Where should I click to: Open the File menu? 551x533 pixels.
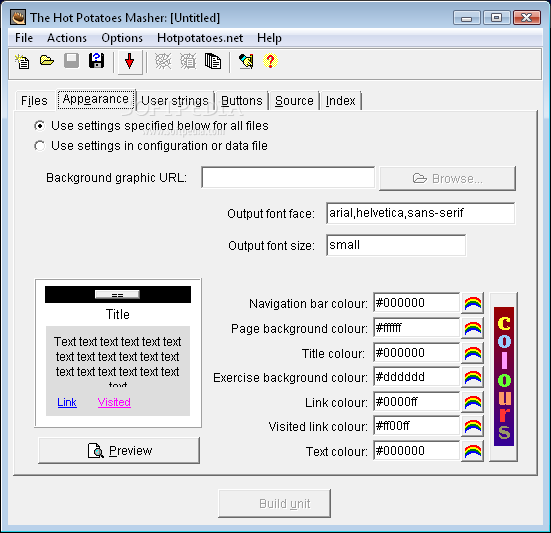coord(24,38)
